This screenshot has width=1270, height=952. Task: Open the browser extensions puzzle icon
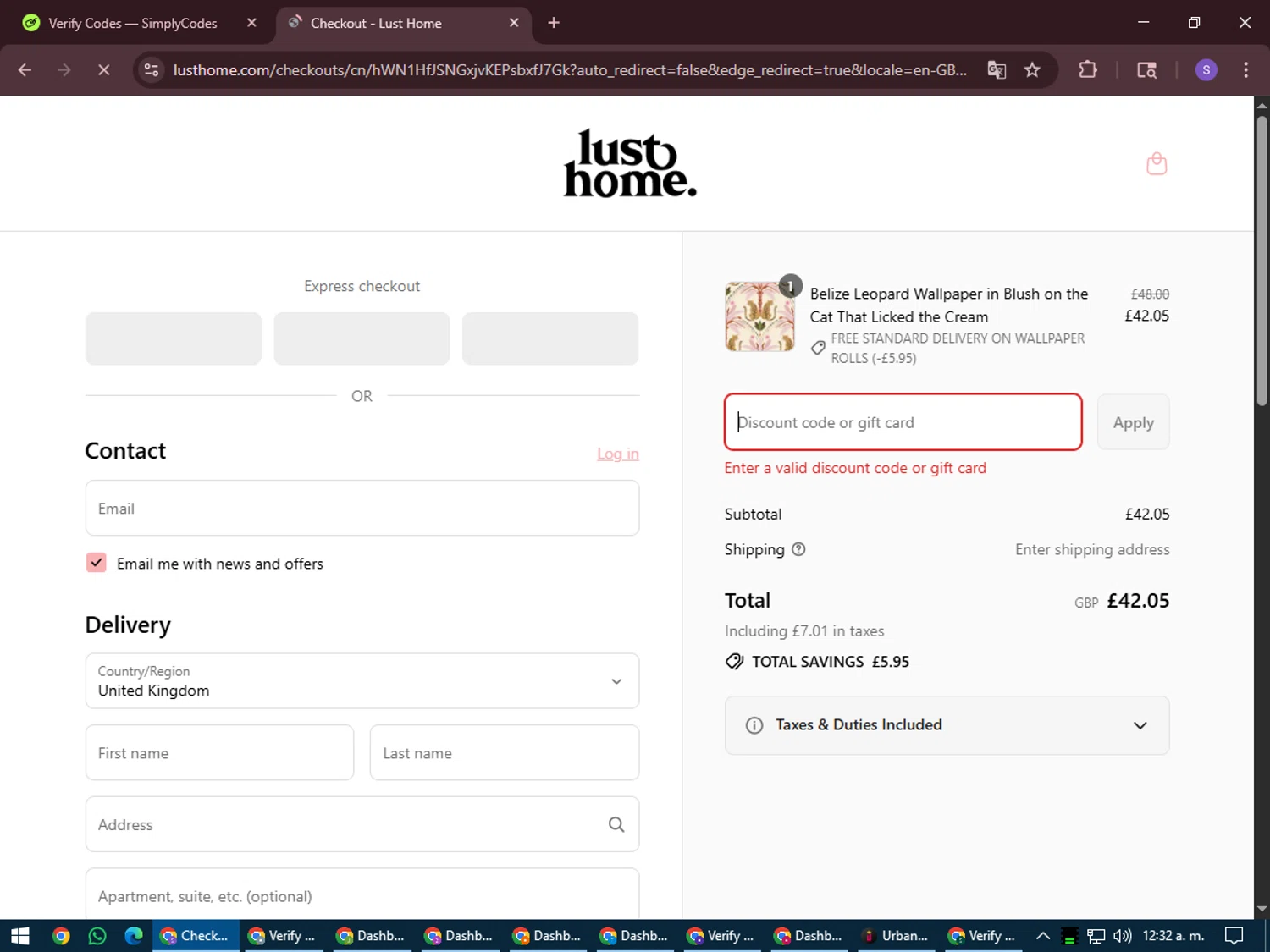click(1088, 70)
